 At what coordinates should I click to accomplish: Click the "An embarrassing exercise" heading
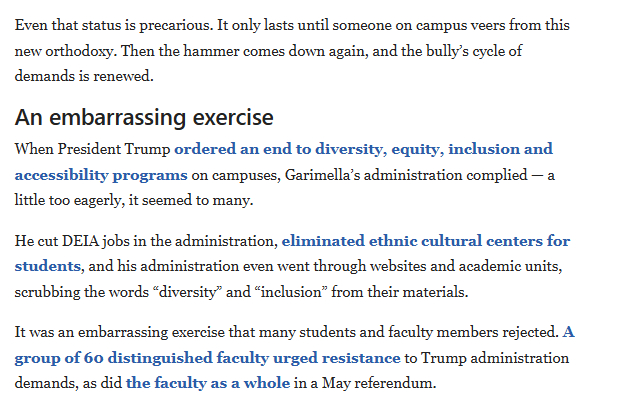(x=144, y=117)
